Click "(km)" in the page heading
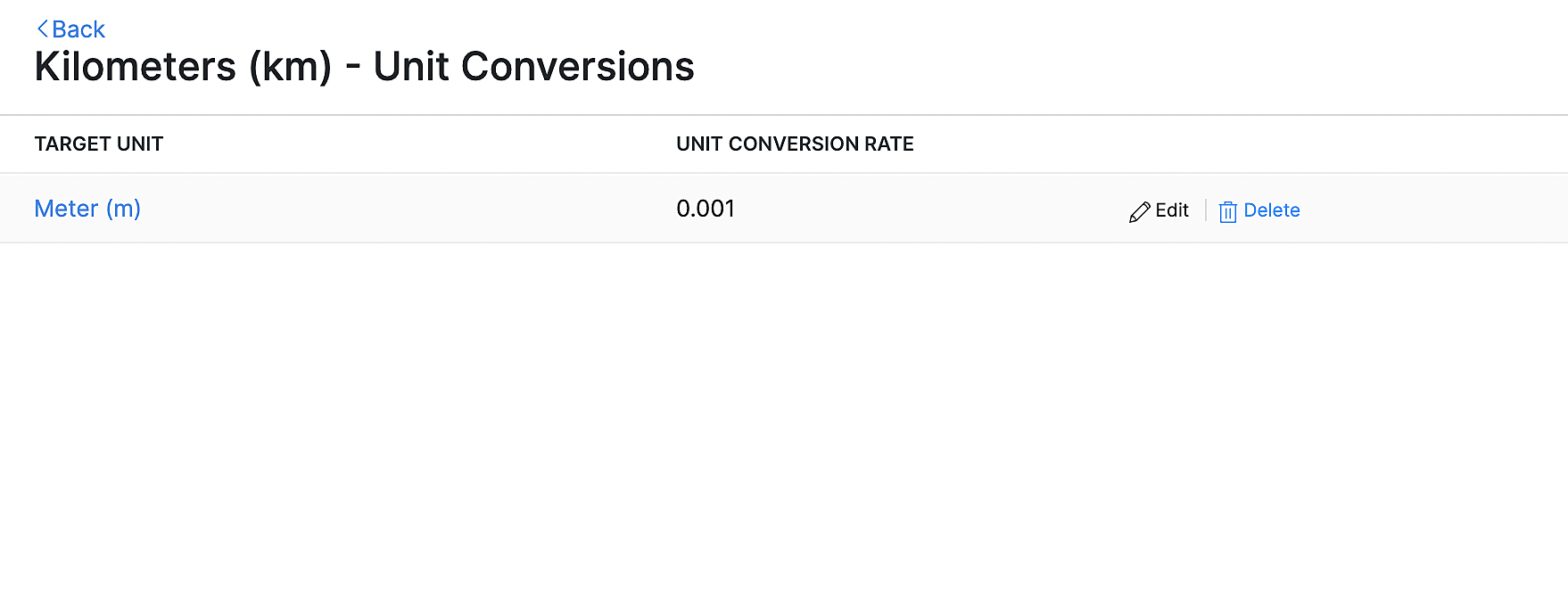1568x608 pixels. pyautogui.click(x=290, y=67)
